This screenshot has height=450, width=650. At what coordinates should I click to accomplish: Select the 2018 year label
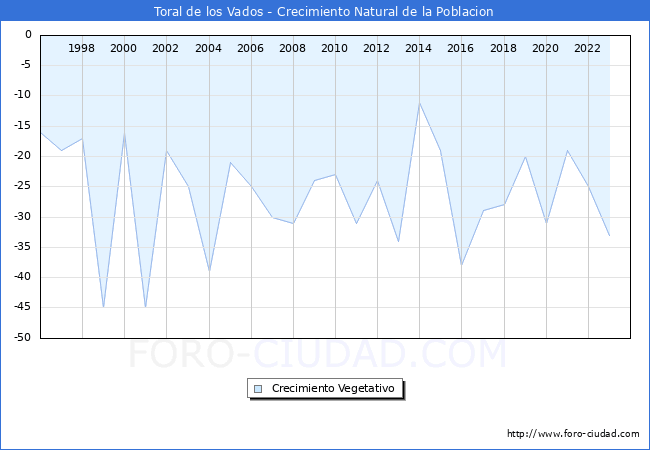503,48
